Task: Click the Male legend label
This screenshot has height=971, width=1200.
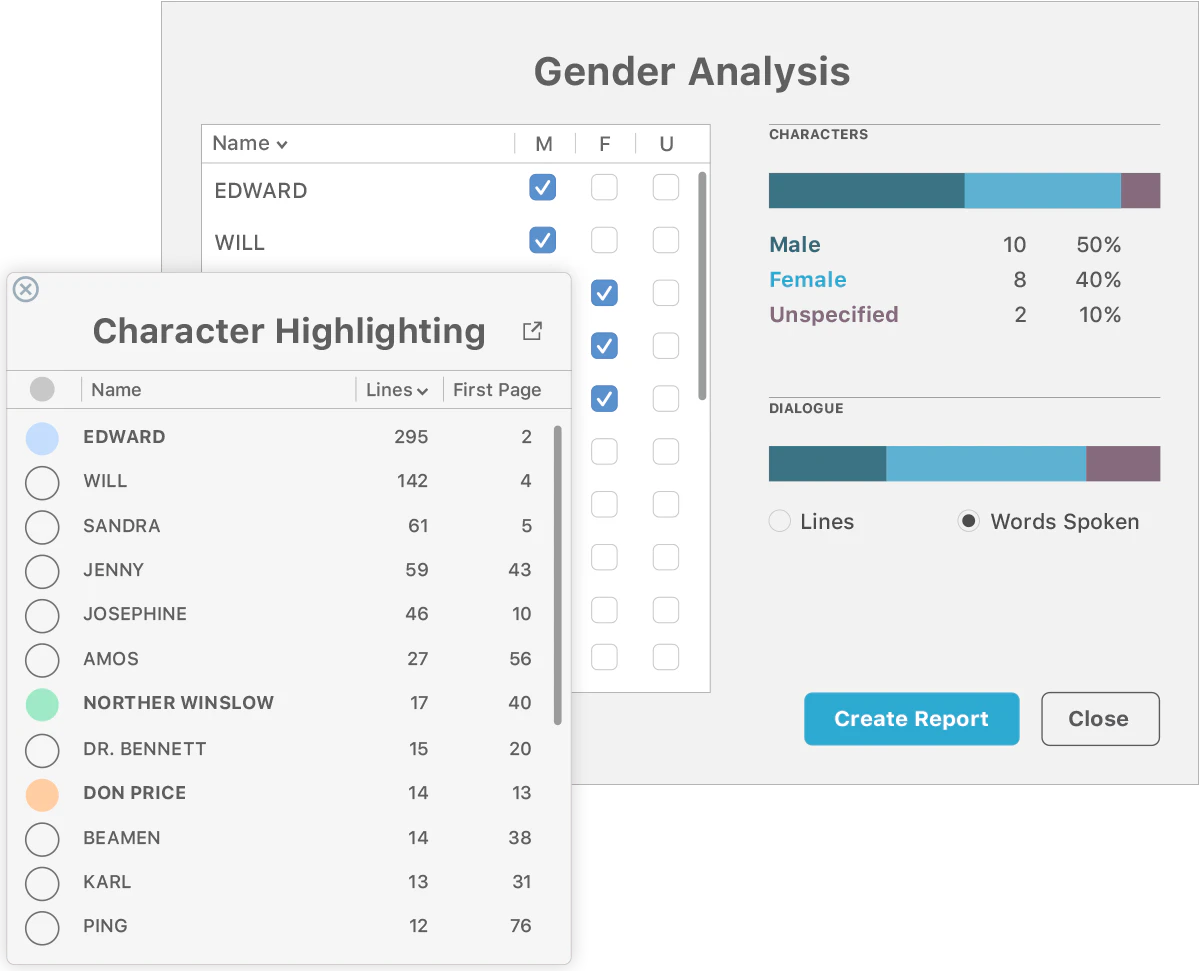Action: point(795,245)
